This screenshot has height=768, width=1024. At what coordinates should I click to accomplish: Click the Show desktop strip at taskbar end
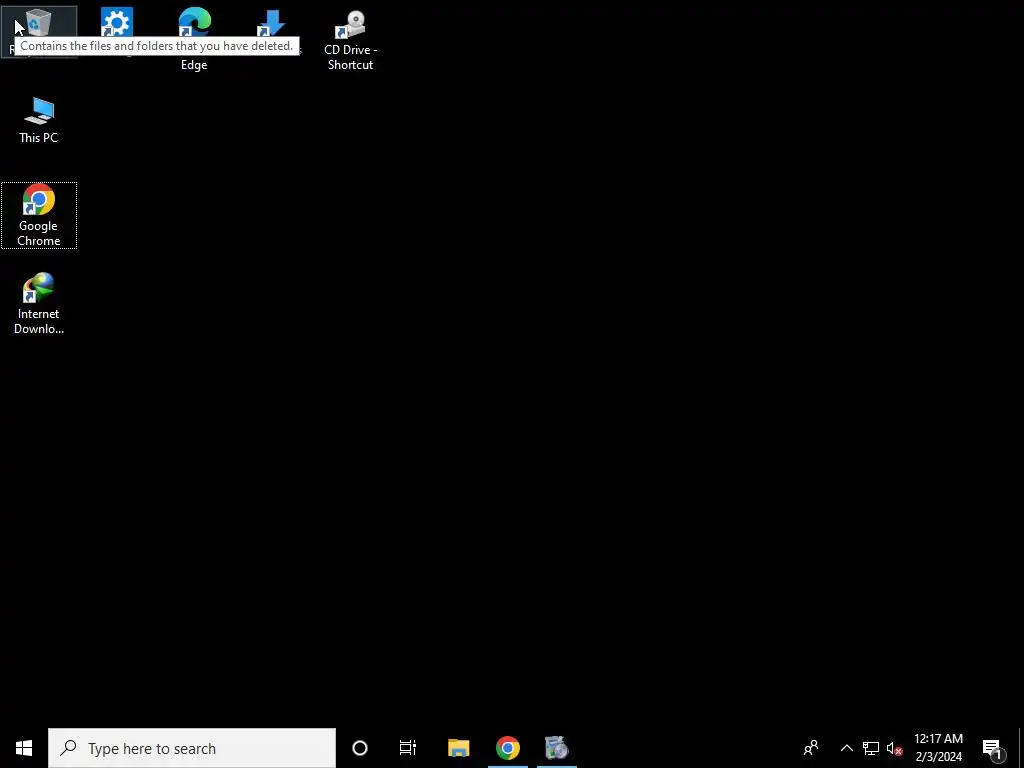(1021, 748)
